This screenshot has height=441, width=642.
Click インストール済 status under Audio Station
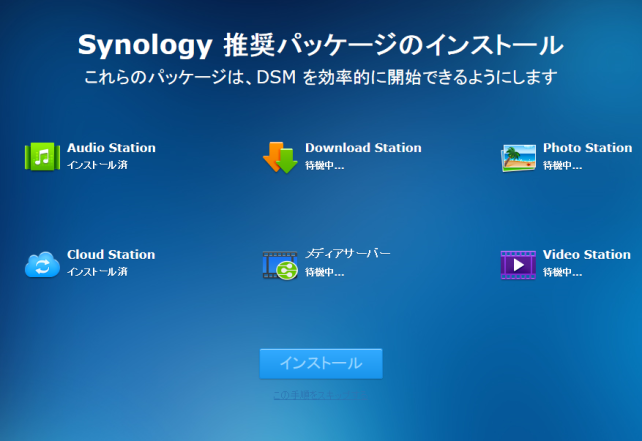point(97,165)
